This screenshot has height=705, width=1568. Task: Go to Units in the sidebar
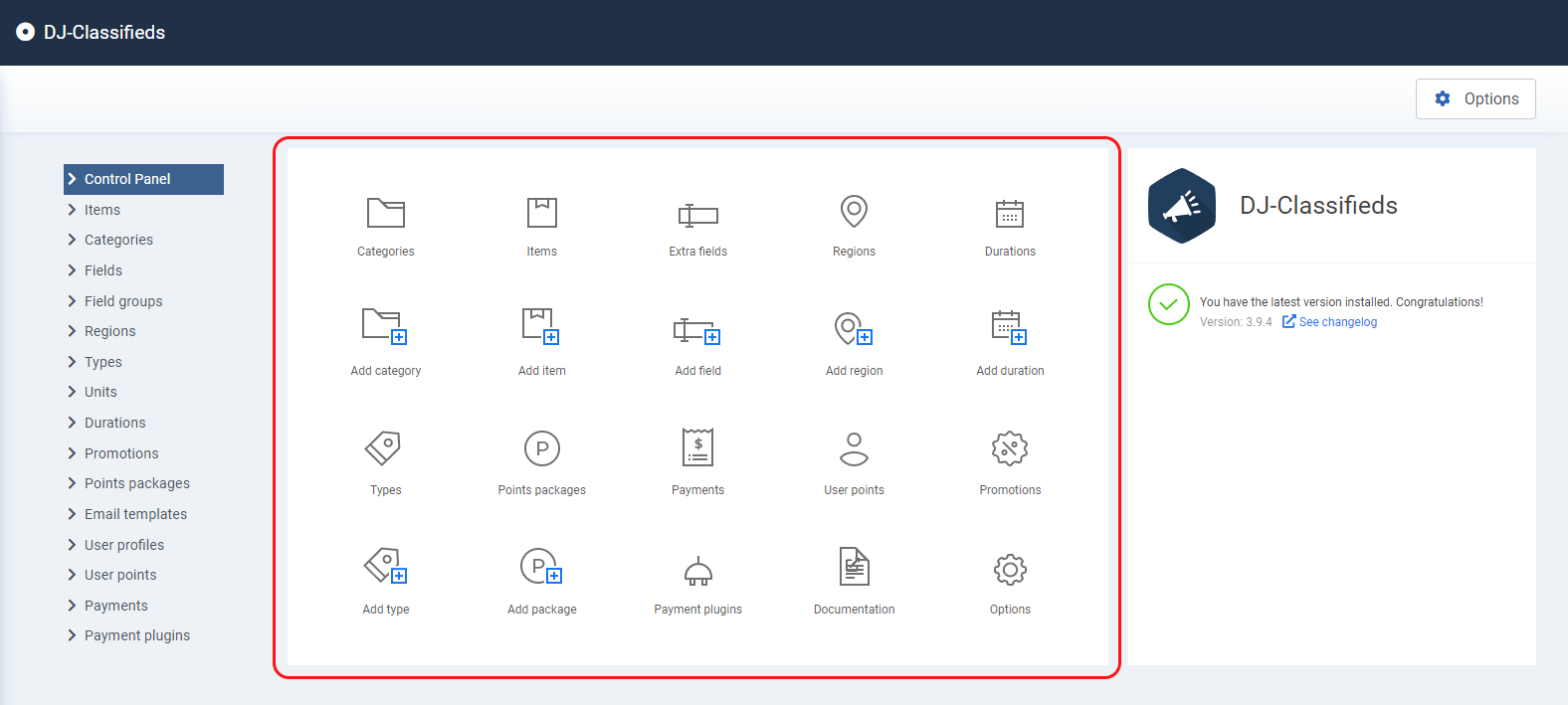click(100, 392)
